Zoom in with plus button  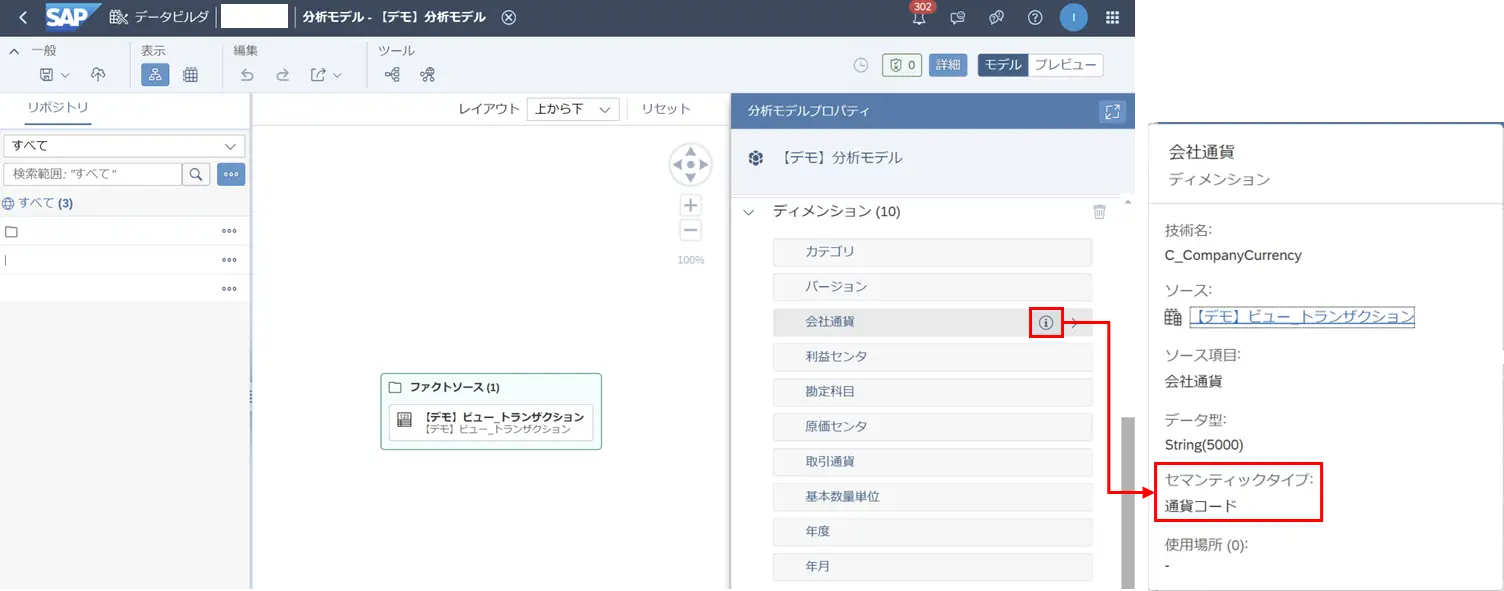(690, 206)
